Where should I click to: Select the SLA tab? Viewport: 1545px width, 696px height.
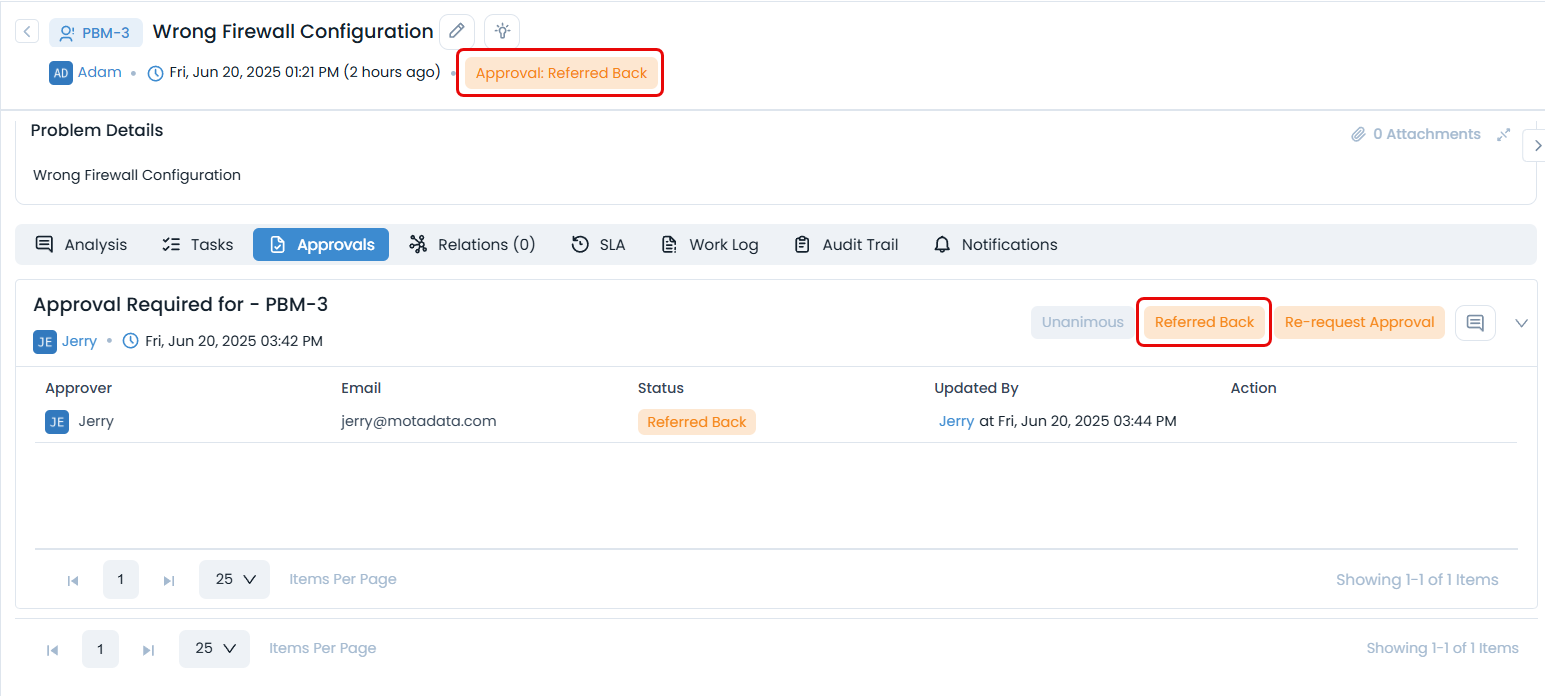[598, 244]
